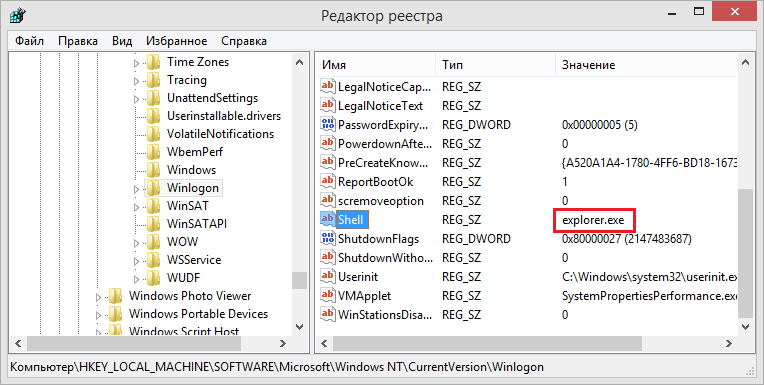Image resolution: width=764 pixels, height=385 pixels.
Task: Click the PreCreateKnow... string value icon
Action: [327, 162]
